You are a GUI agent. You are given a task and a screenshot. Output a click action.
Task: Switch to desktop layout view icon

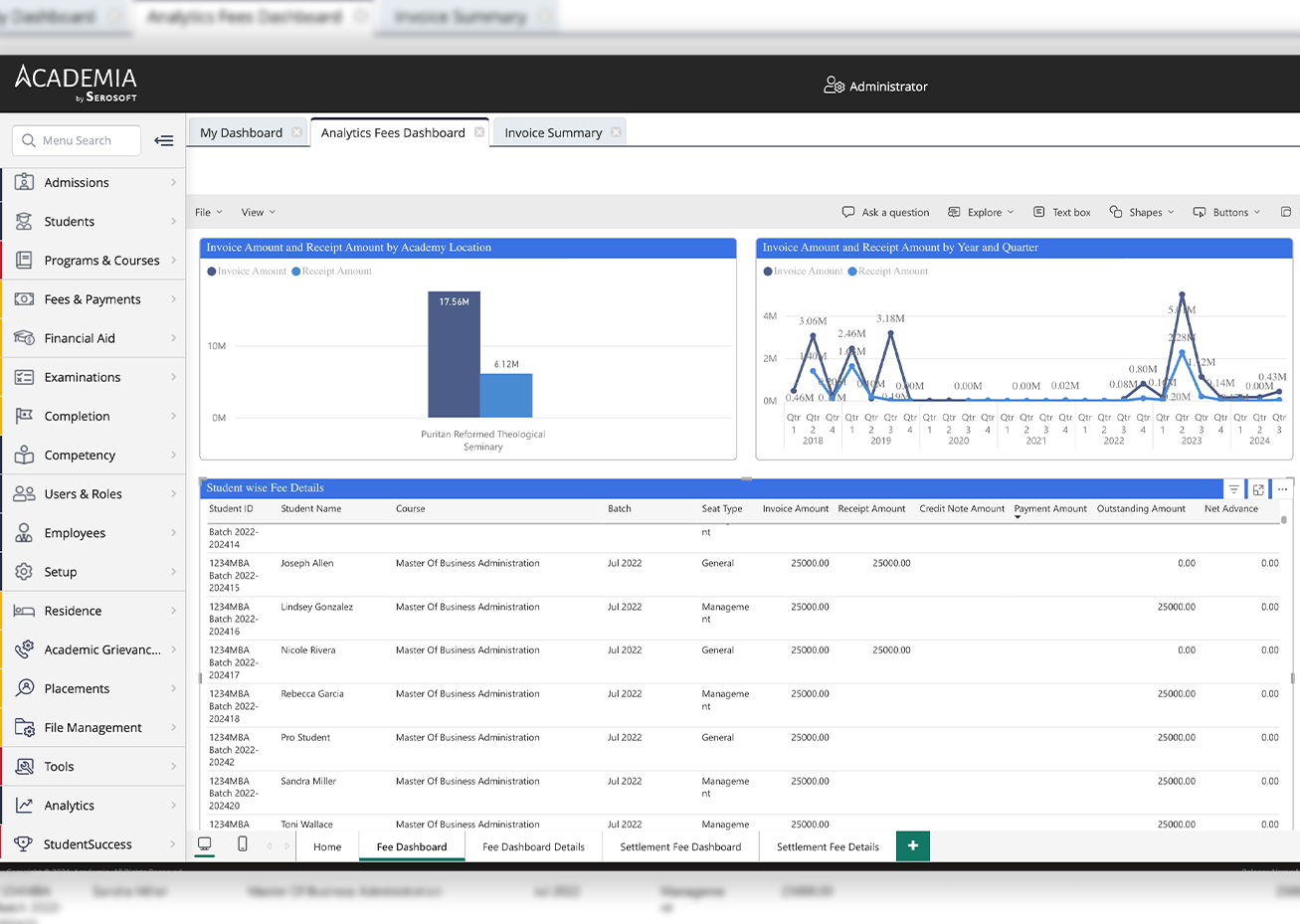[x=205, y=844]
